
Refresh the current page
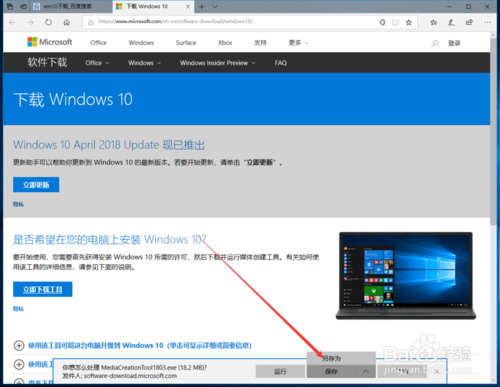(x=49, y=22)
